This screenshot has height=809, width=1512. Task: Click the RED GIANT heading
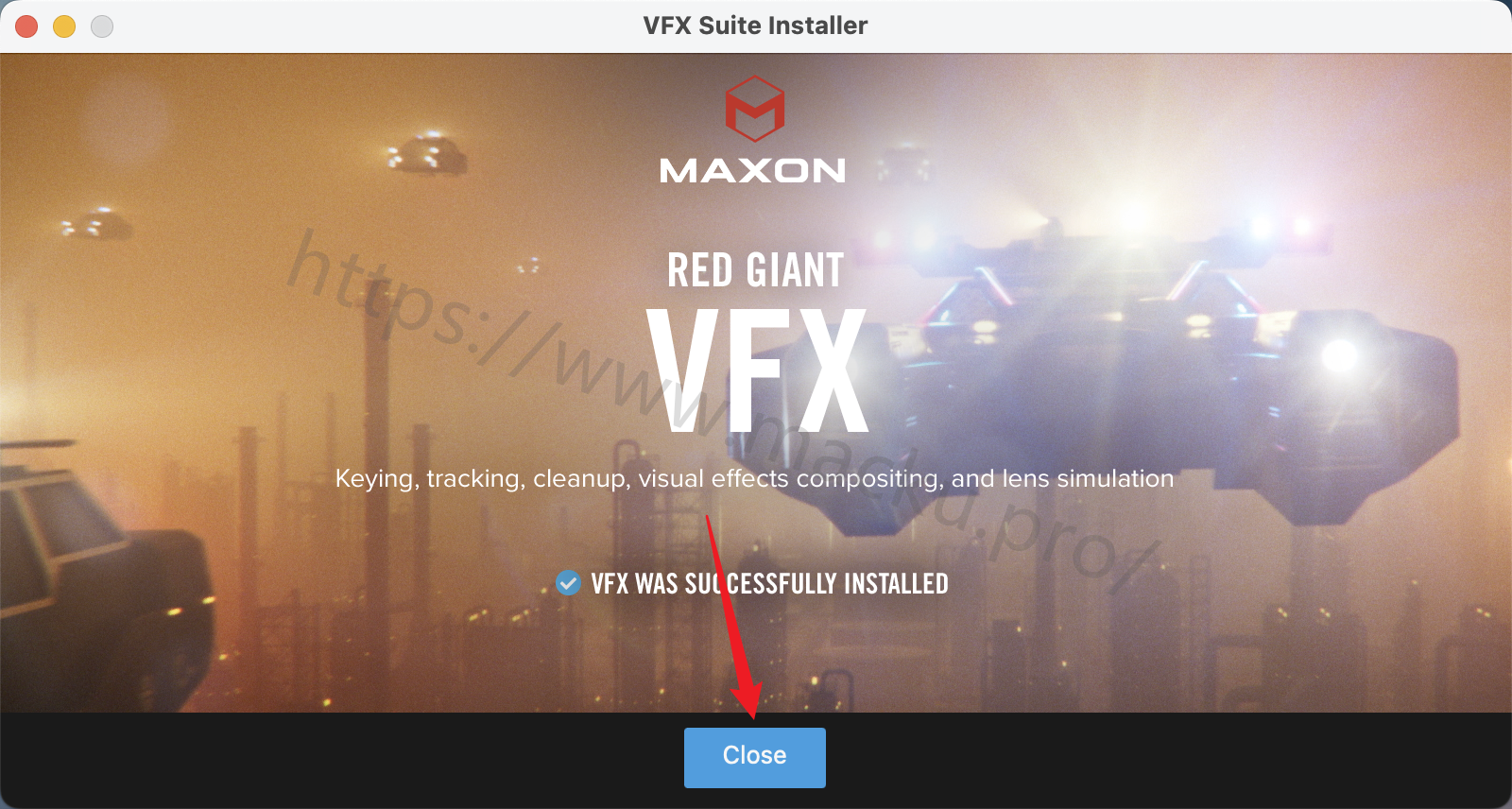(x=755, y=270)
